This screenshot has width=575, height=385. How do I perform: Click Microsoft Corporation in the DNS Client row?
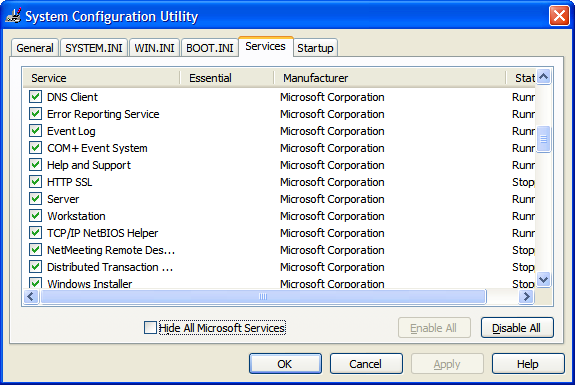[332, 97]
